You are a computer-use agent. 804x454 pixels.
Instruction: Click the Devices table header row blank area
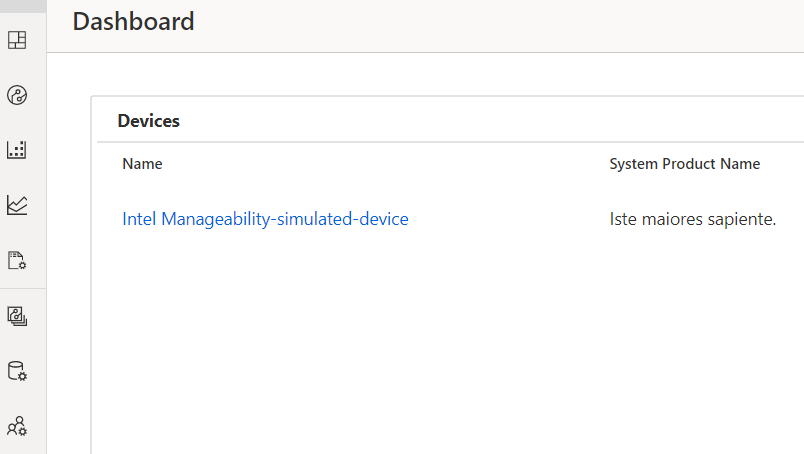coord(400,164)
